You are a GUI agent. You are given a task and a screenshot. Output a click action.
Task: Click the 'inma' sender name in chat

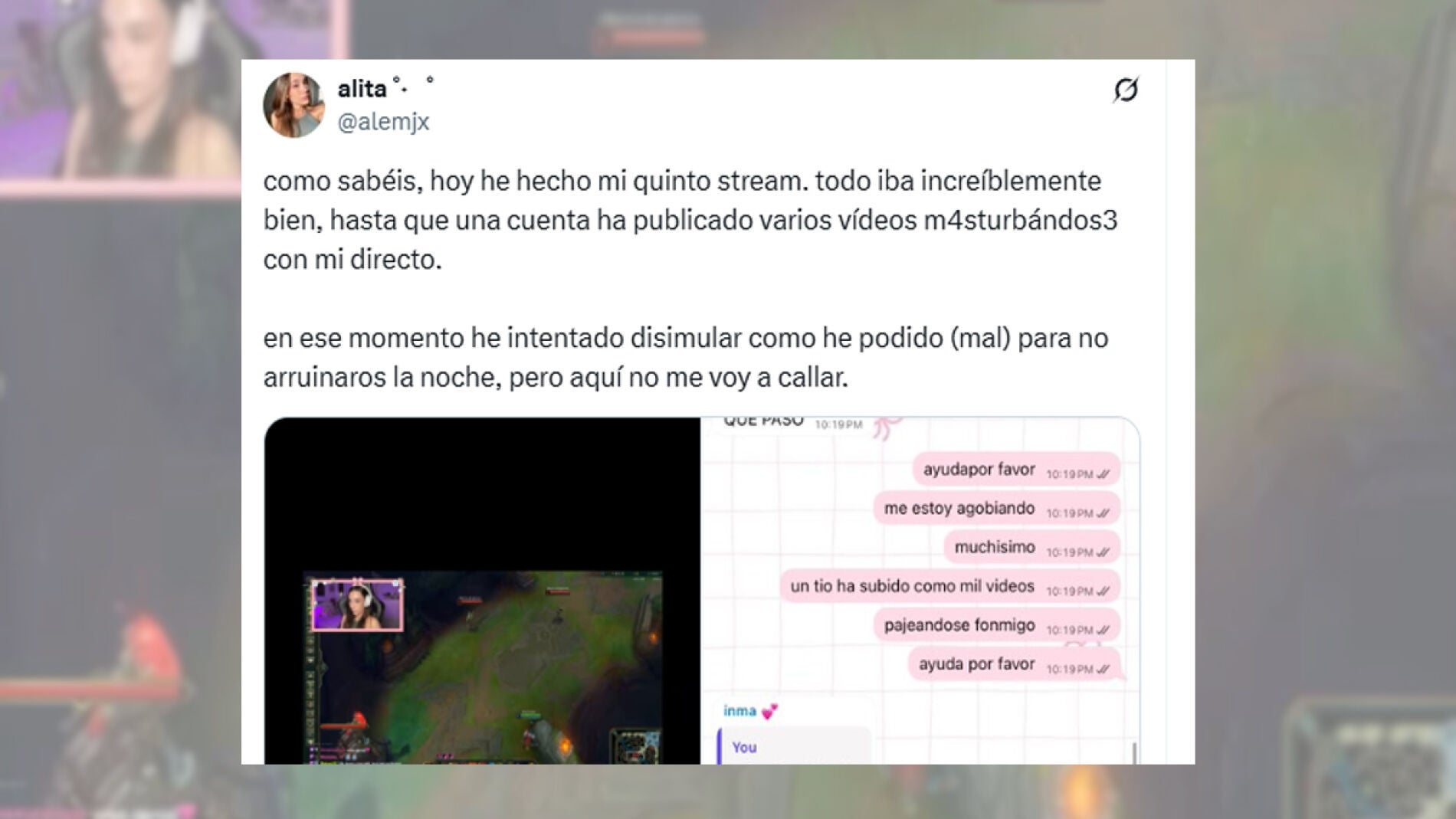[x=739, y=711]
